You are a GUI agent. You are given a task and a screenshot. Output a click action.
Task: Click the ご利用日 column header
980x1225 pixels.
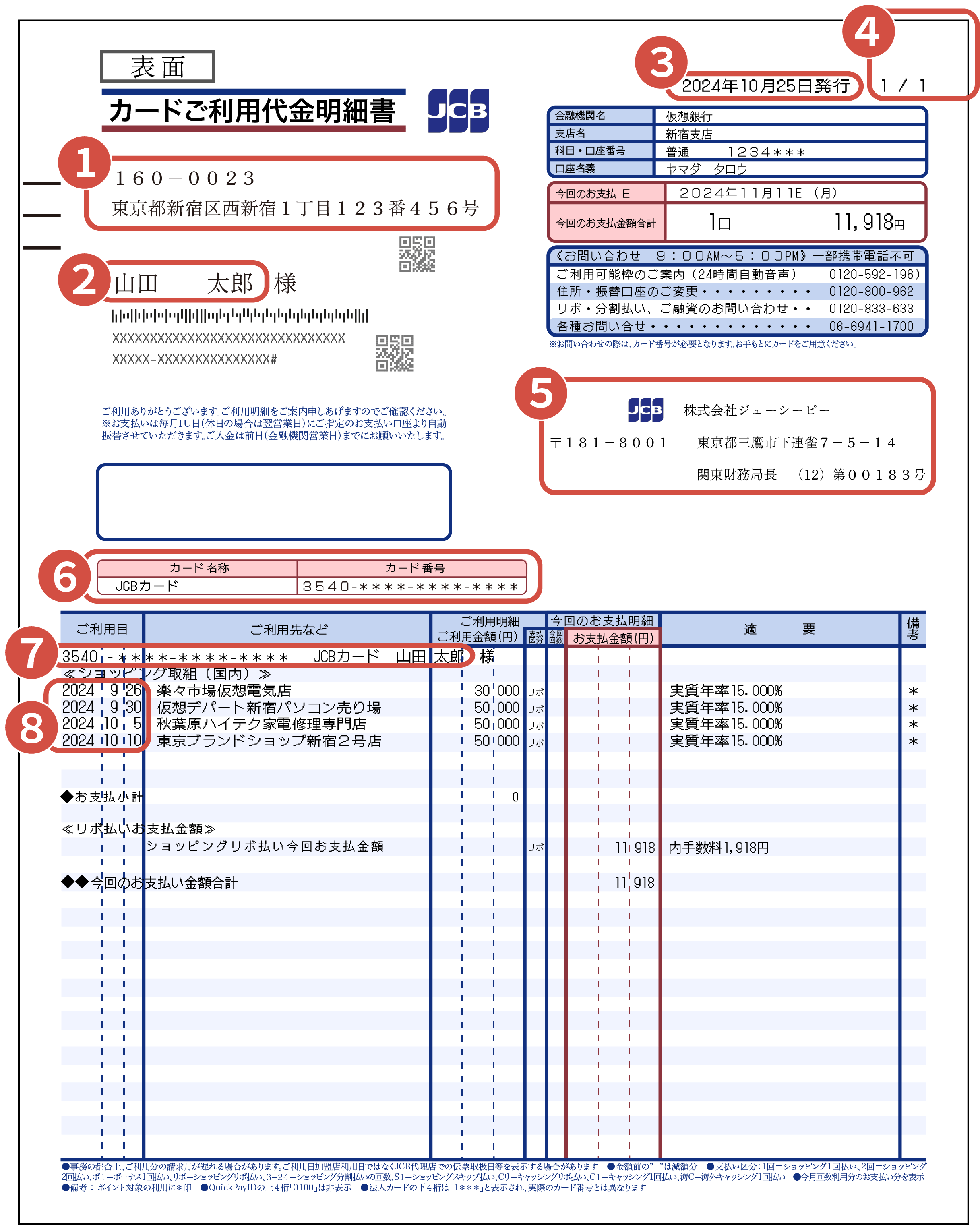coord(102,629)
